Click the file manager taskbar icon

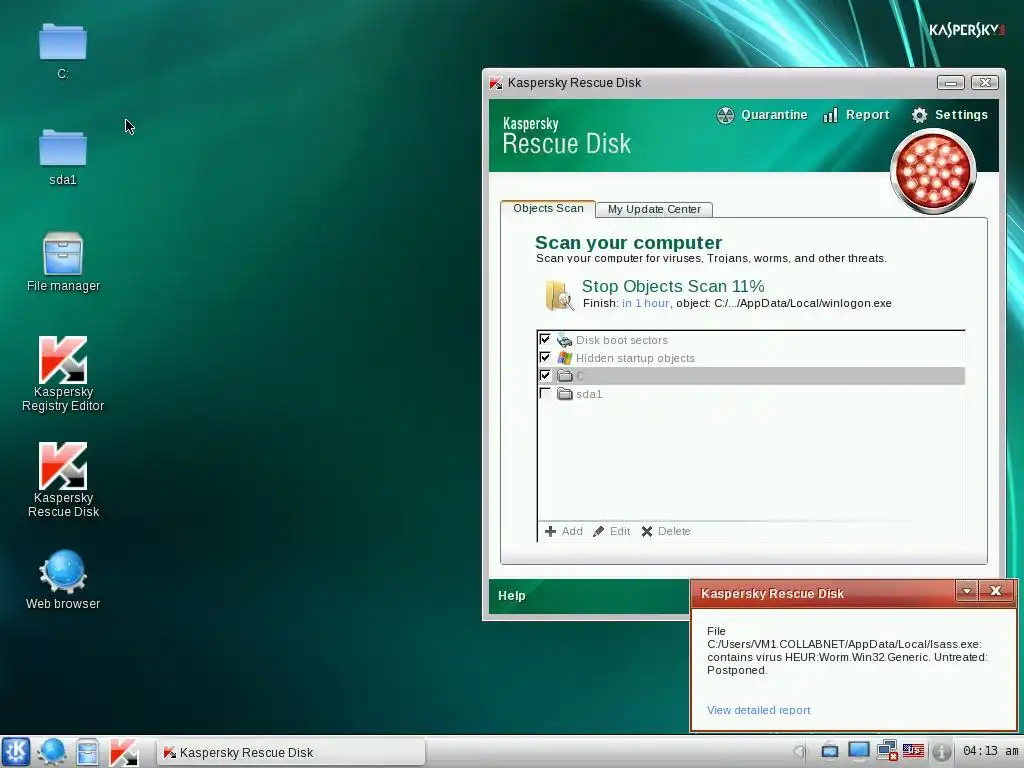87,752
